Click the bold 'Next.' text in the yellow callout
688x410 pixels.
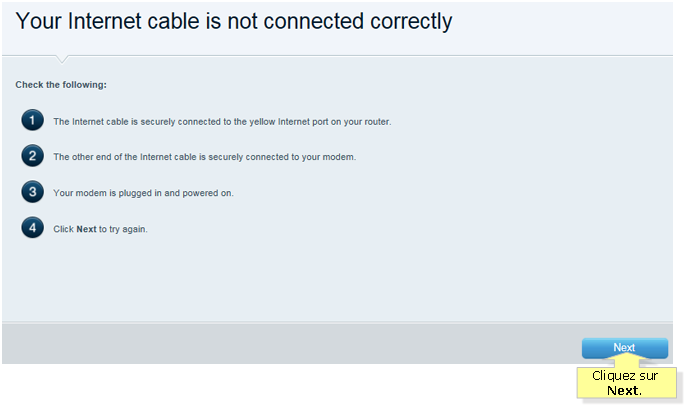pyautogui.click(x=624, y=390)
